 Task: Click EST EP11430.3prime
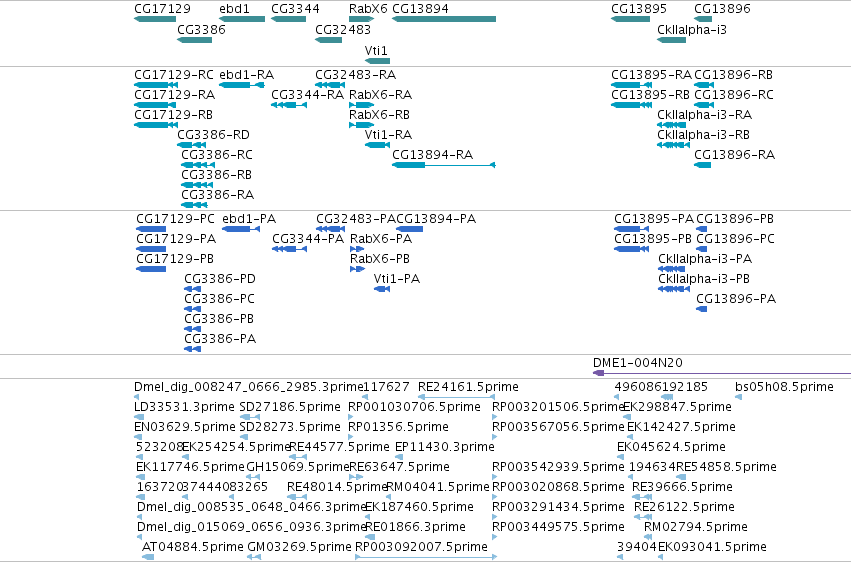(399, 457)
